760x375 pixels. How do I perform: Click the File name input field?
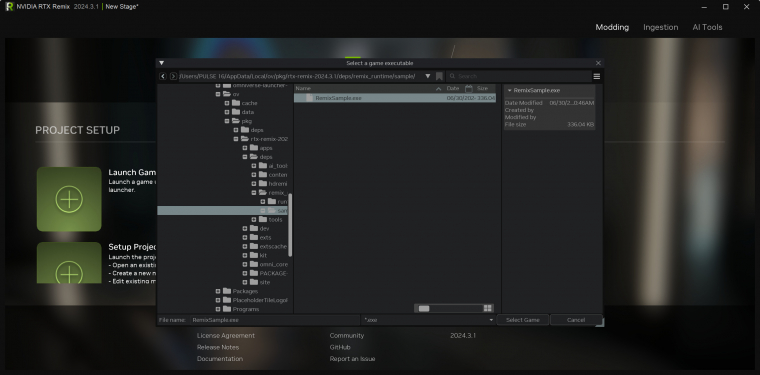pos(274,320)
